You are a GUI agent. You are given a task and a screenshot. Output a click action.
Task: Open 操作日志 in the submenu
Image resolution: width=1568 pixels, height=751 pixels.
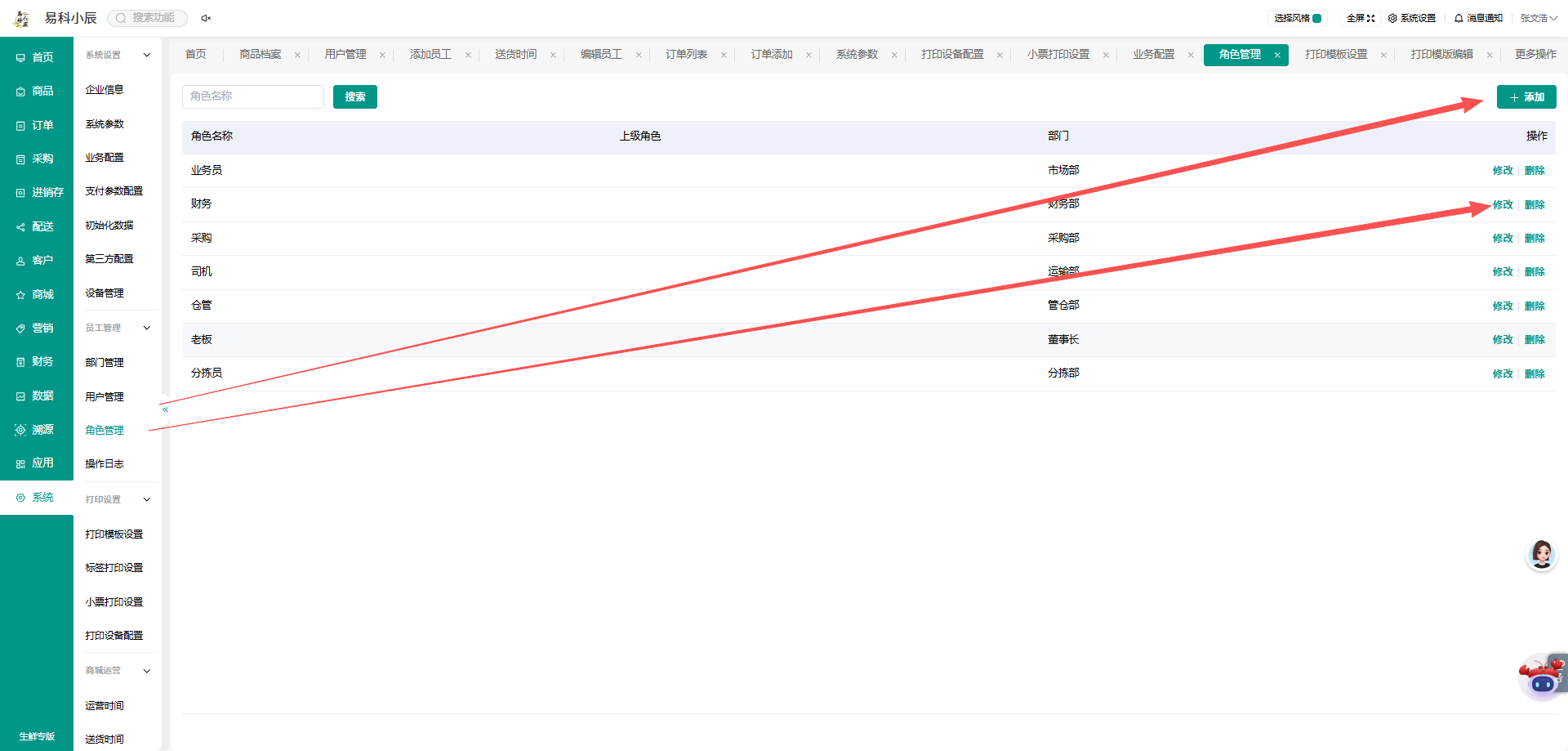coord(105,464)
